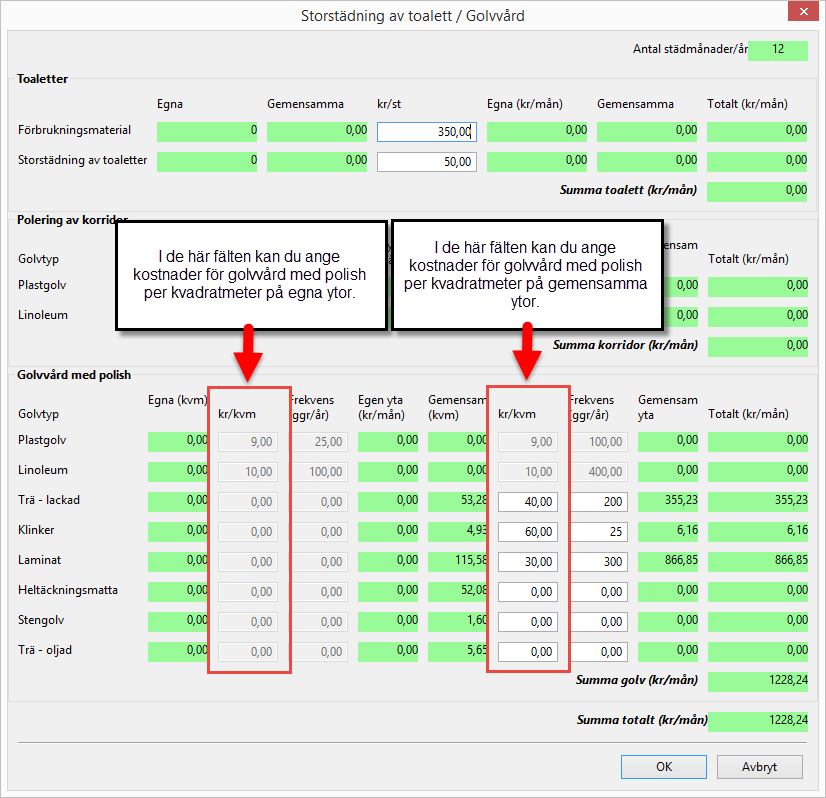
Task: Click Heltäckningsmatta kr/kvm field for shared areas
Action: (528, 591)
